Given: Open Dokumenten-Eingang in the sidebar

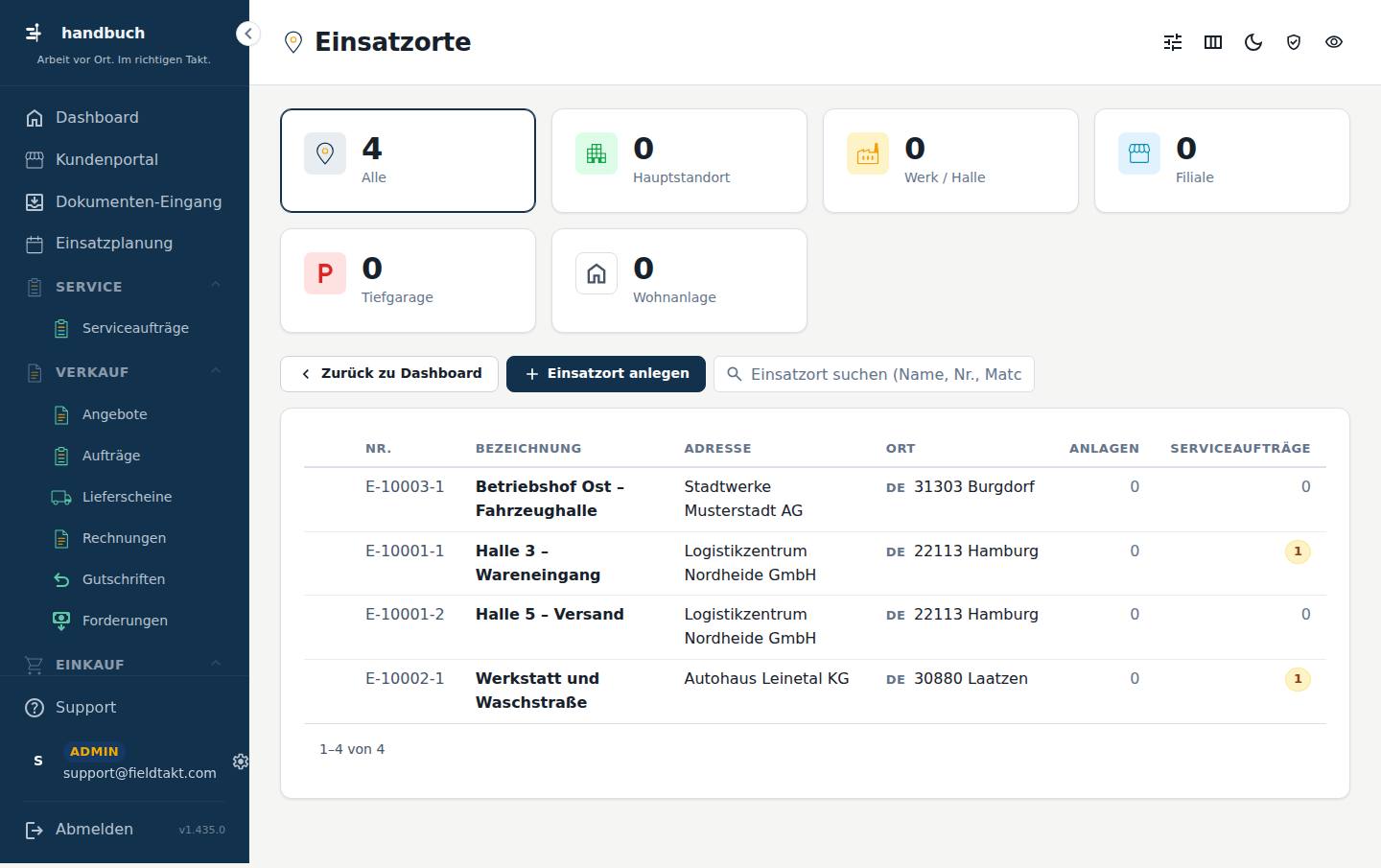Looking at the screenshot, I should pos(125,202).
